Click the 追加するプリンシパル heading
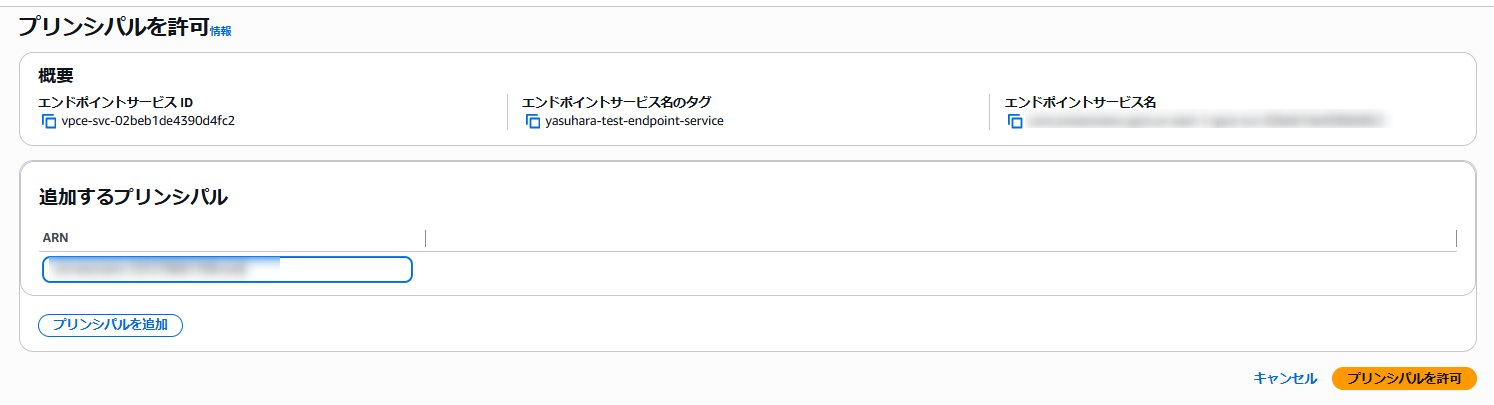The image size is (1494, 405). (x=133, y=197)
